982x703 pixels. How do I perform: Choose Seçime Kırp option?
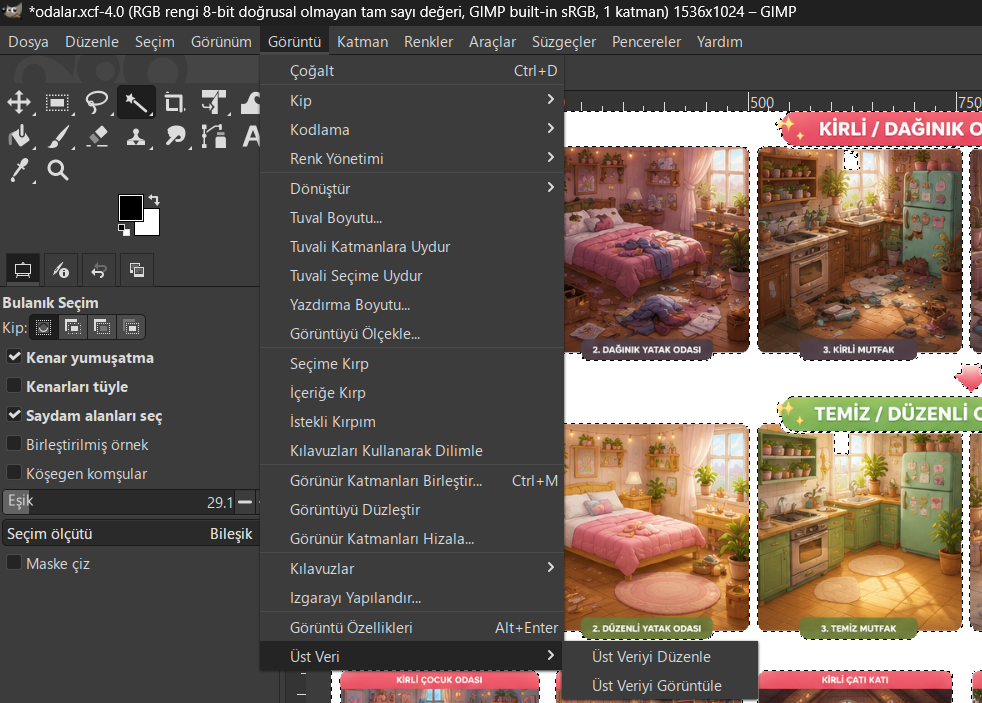pyautogui.click(x=411, y=363)
